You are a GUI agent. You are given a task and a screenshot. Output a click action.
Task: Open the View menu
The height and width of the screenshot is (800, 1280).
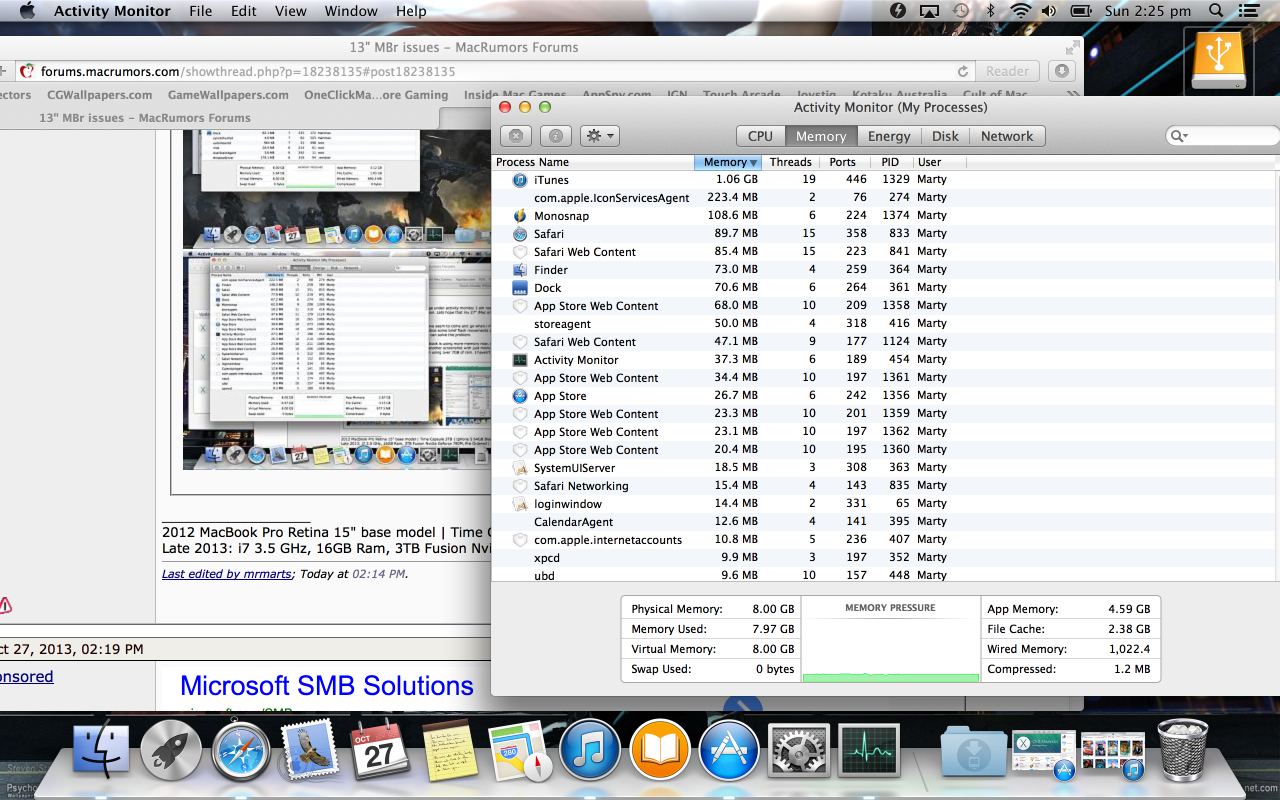click(291, 11)
